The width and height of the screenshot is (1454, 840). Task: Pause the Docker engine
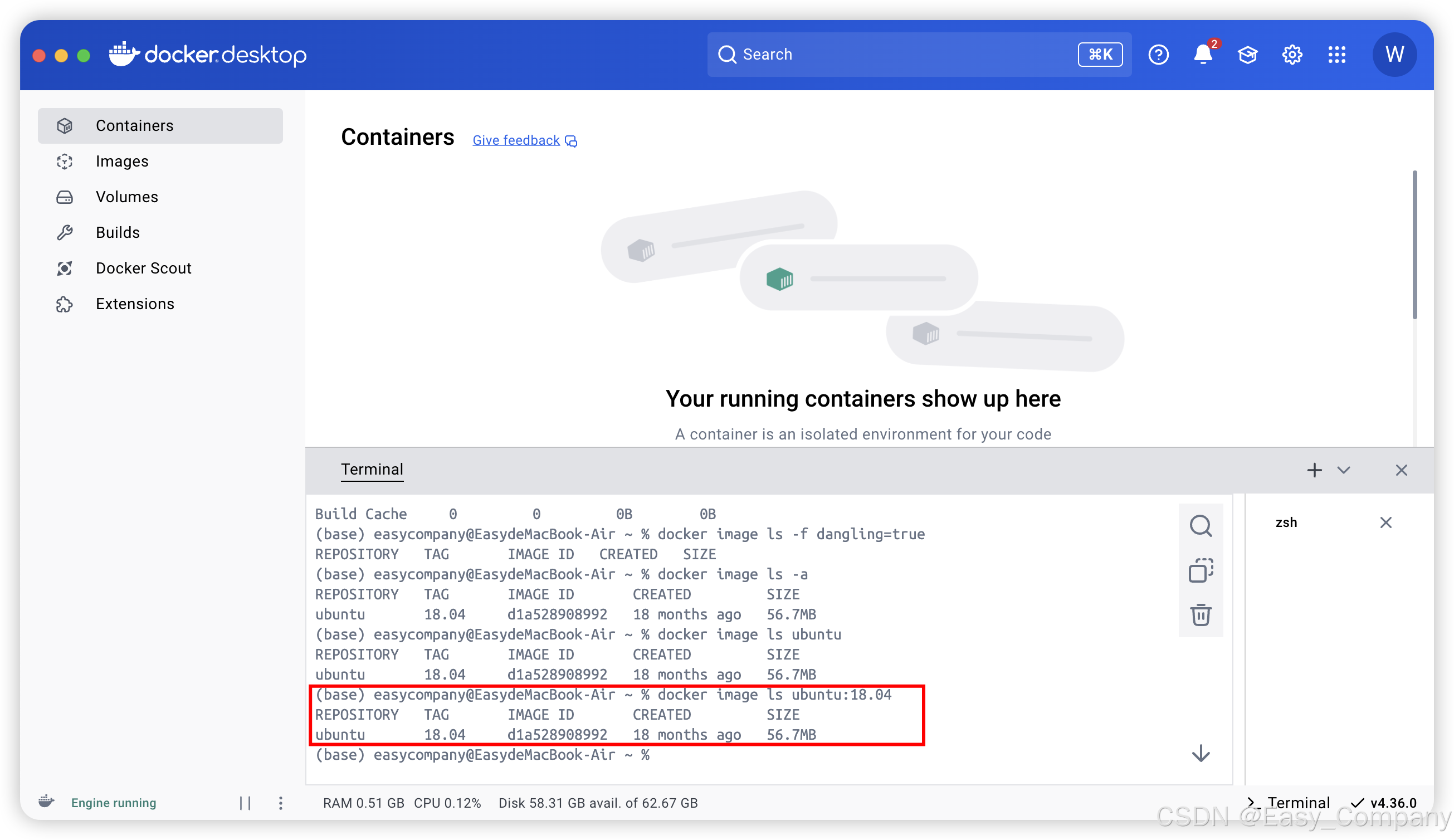pyautogui.click(x=245, y=803)
